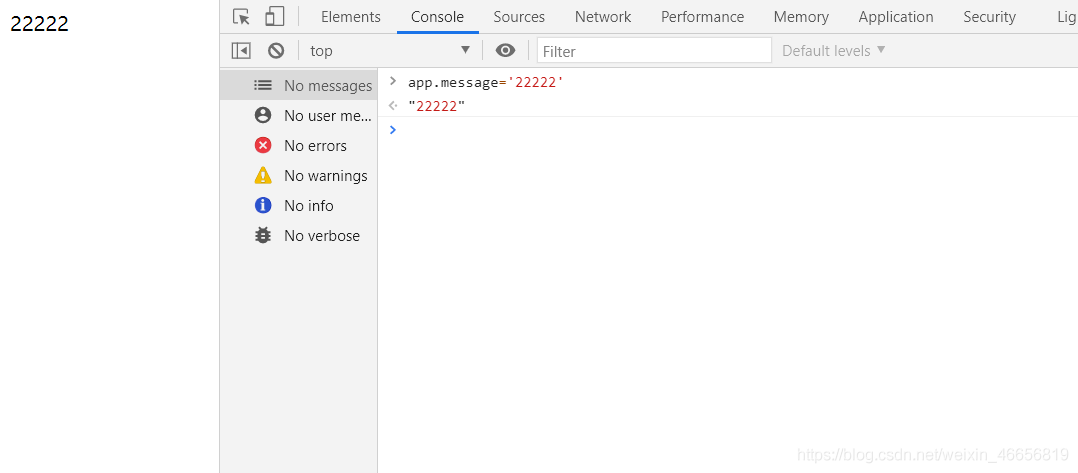Clear the console with the ban icon
The image size is (1078, 473).
point(276,50)
